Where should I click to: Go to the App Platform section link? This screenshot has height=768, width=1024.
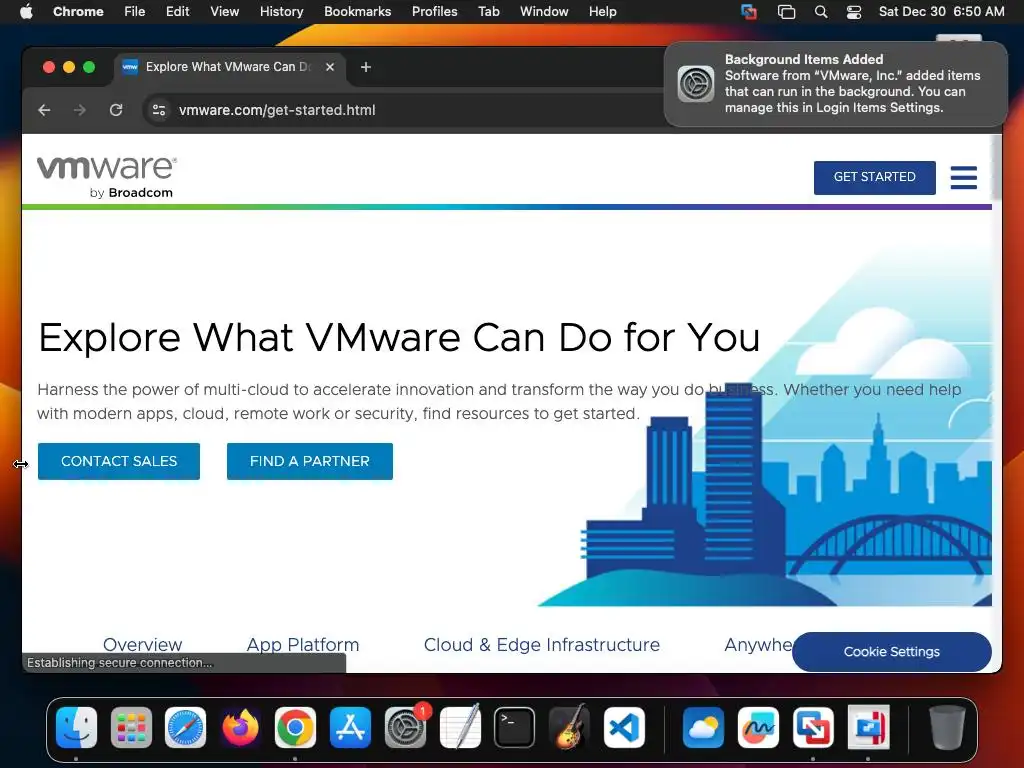tap(303, 645)
